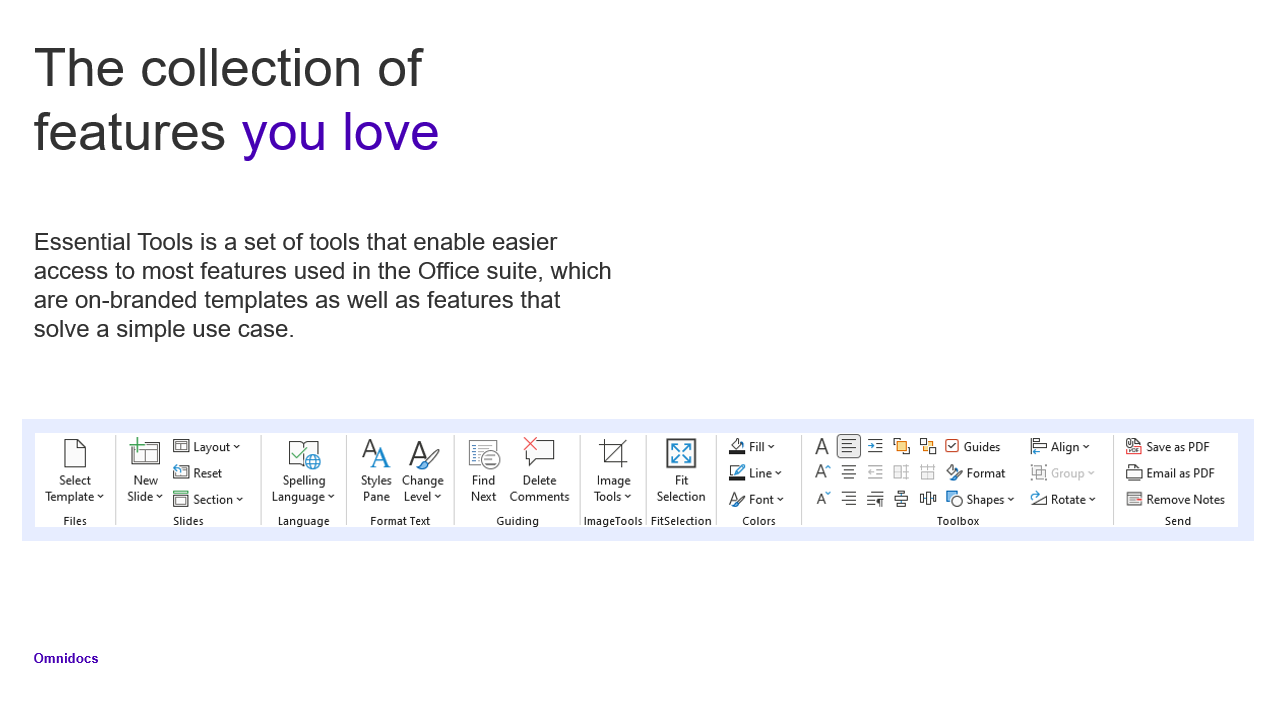This screenshot has width=1274, height=715.
Task: Open the Fill color dropdown
Action: 752,447
